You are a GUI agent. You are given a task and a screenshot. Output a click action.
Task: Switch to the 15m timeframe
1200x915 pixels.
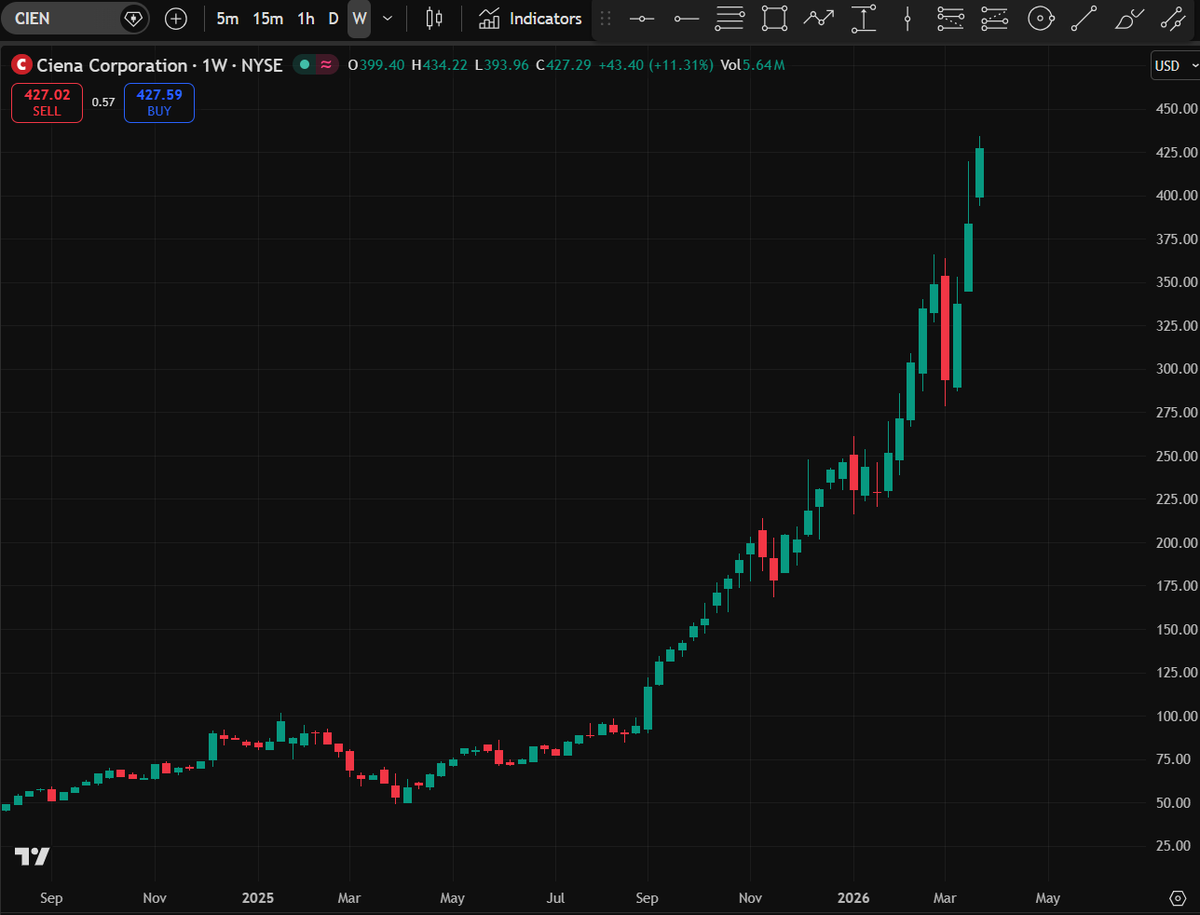pos(268,18)
